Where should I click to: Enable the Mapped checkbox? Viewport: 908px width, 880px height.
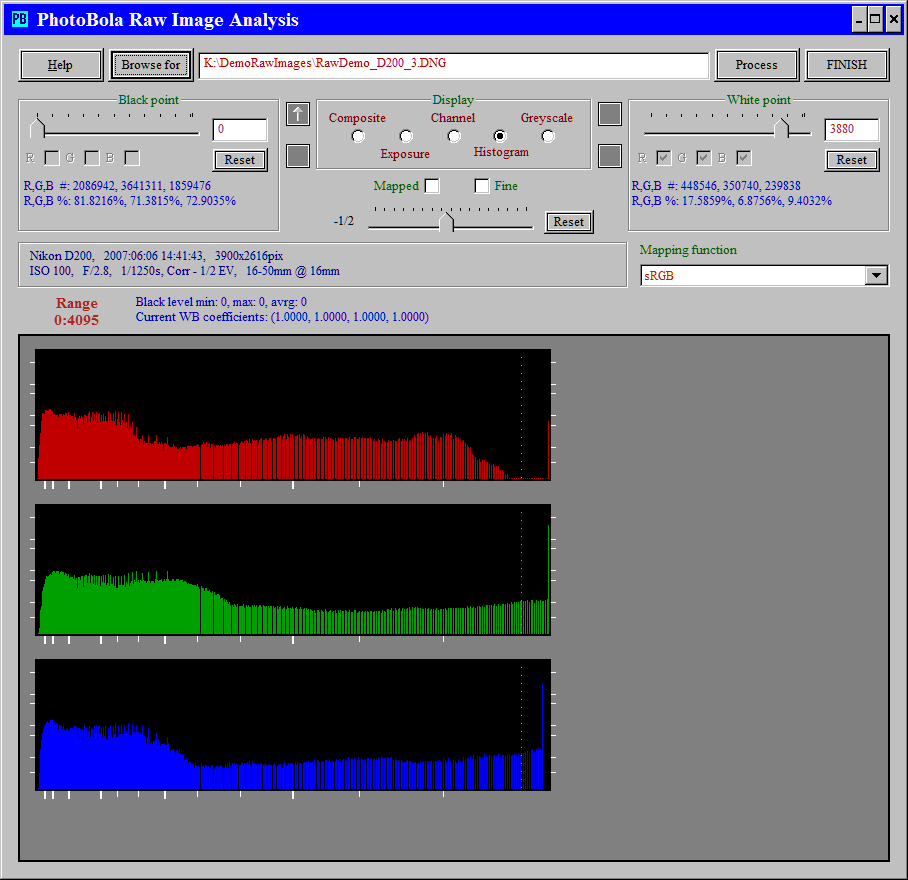432,186
